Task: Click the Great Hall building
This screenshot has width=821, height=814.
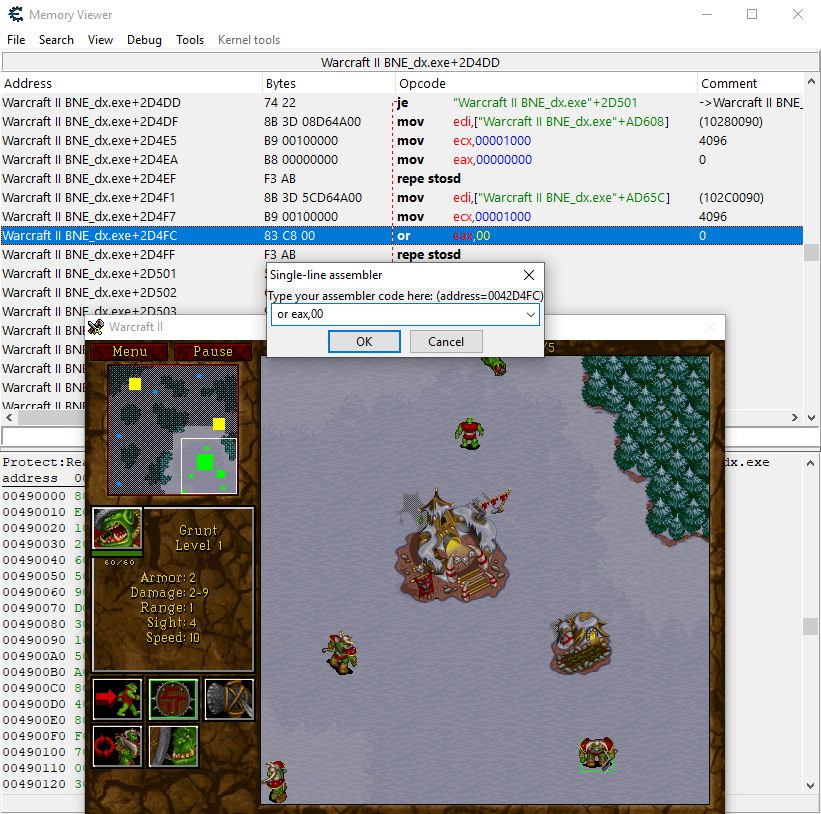Action: click(x=450, y=547)
